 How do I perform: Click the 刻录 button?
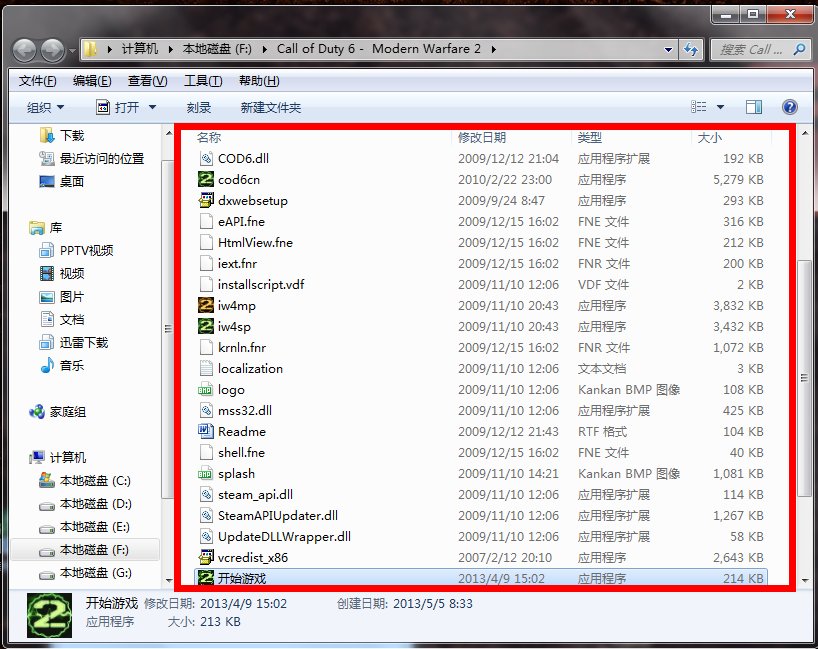click(x=198, y=108)
